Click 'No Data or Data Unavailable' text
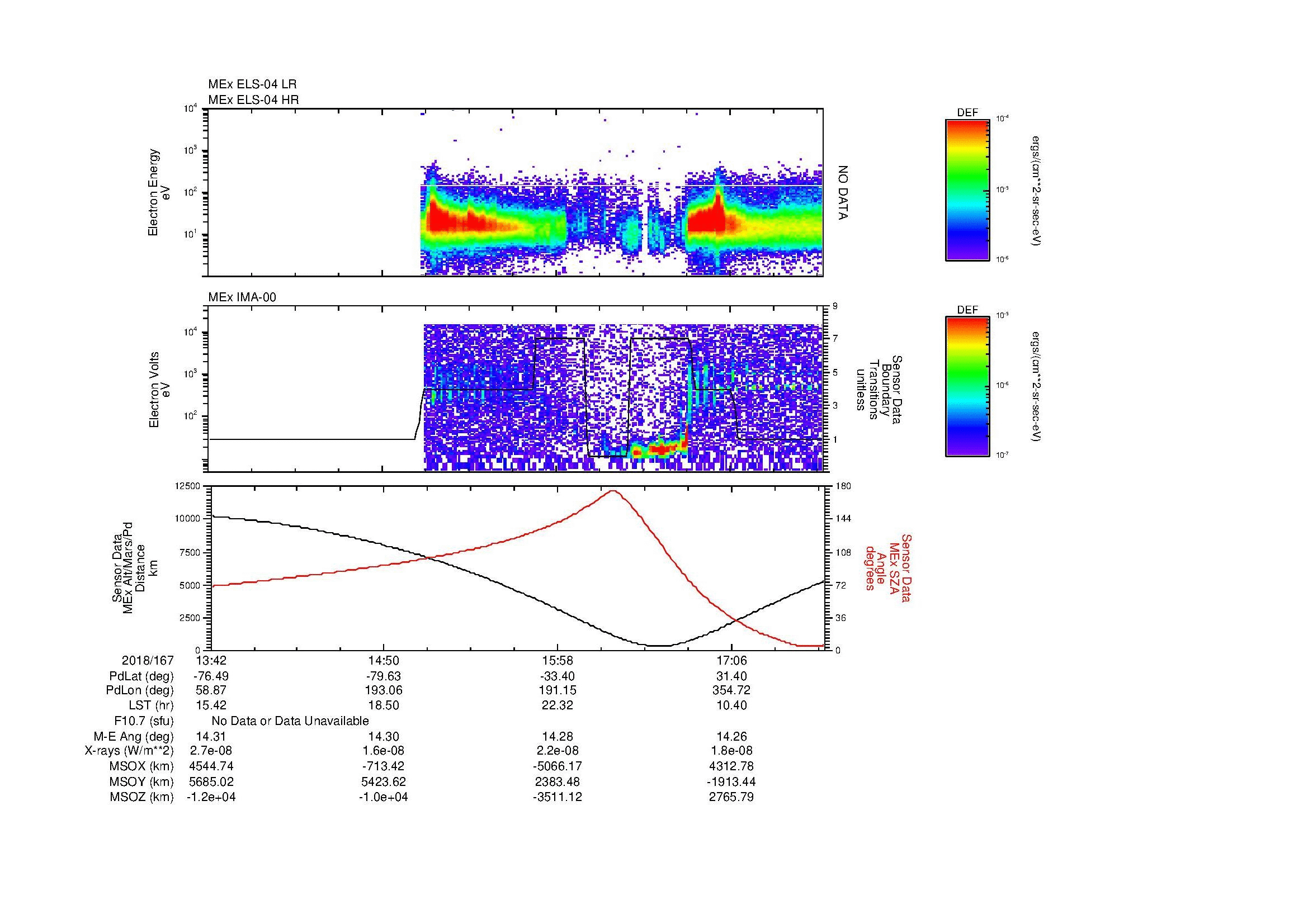1308x924 pixels. point(290,721)
